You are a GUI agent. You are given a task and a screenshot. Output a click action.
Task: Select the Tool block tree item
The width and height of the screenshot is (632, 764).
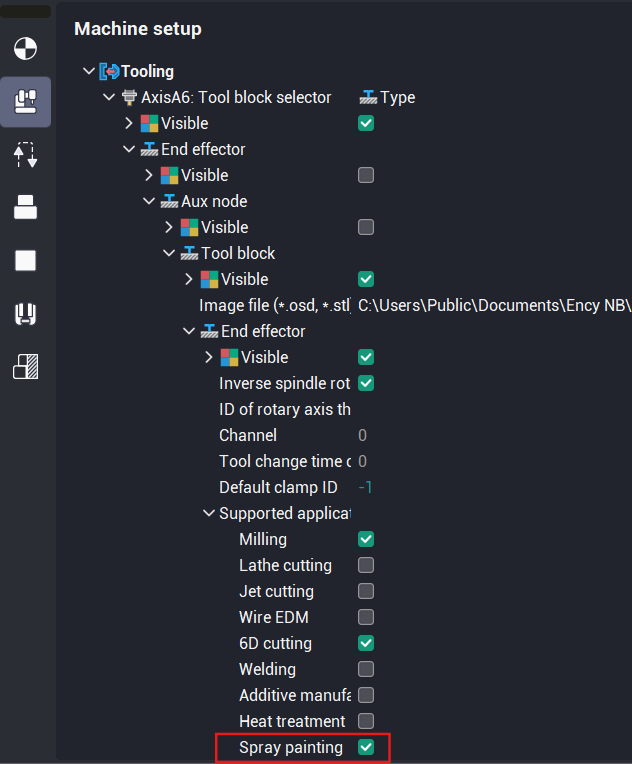point(238,254)
